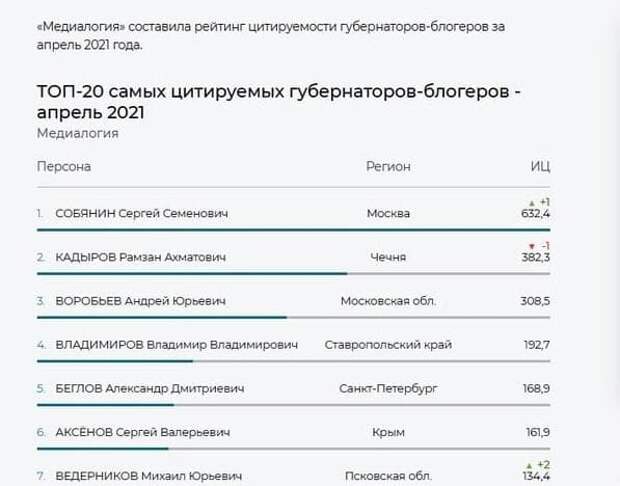Viewport: 620px width, 486px height.
Task: Click the green up arrow beside Собянин's score
Action: click(x=530, y=203)
